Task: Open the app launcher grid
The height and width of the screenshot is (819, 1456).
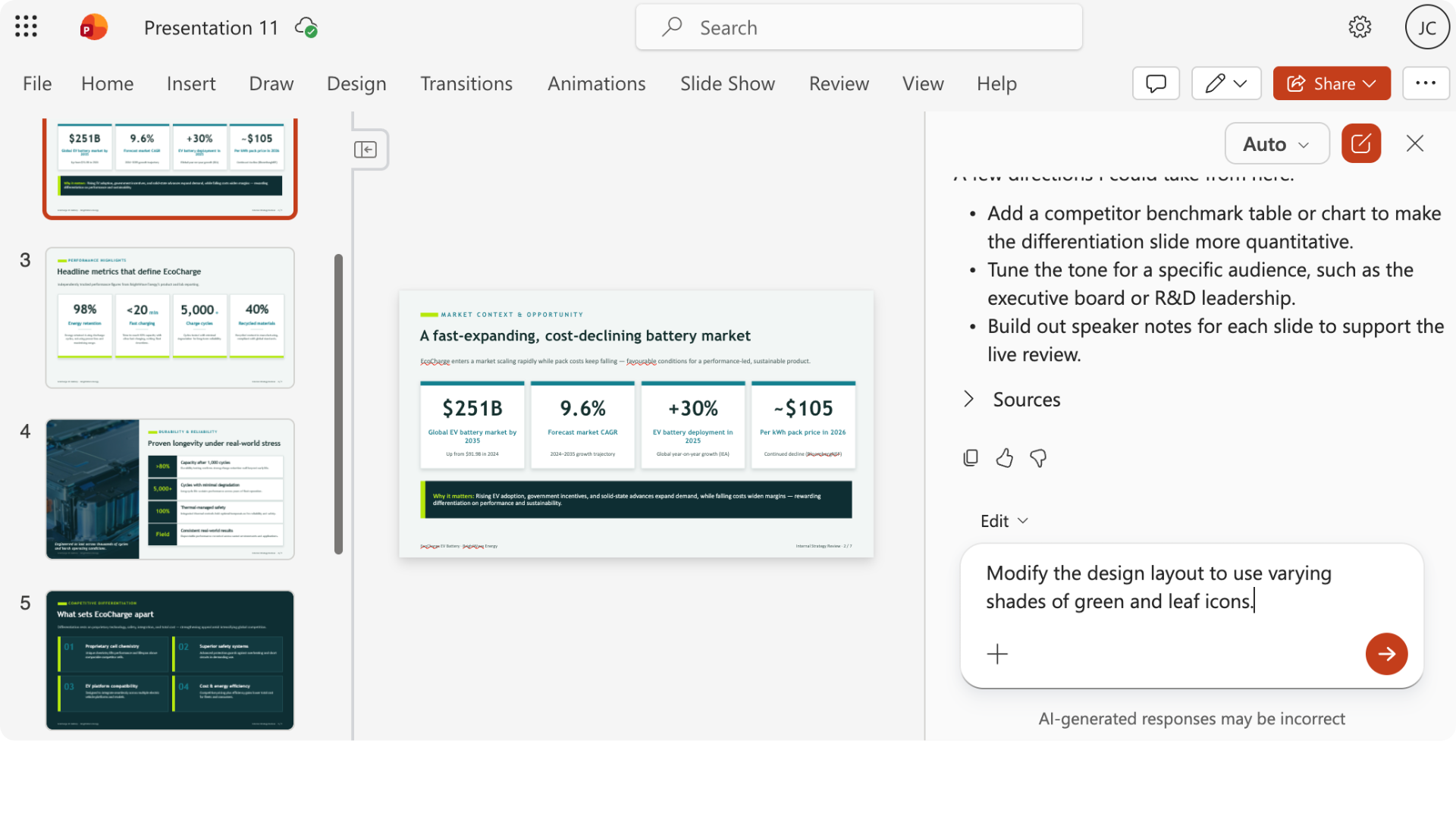Action: [x=26, y=27]
